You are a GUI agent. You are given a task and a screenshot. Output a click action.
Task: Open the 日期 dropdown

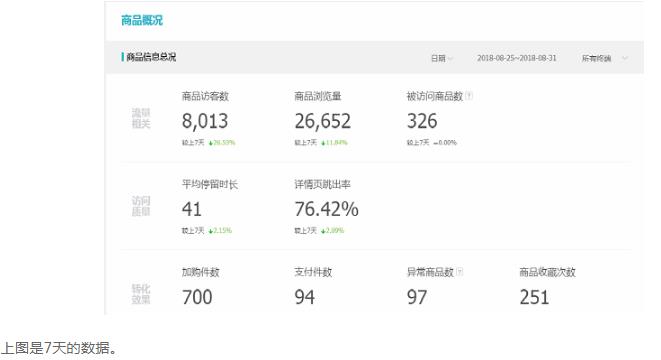pos(441,58)
